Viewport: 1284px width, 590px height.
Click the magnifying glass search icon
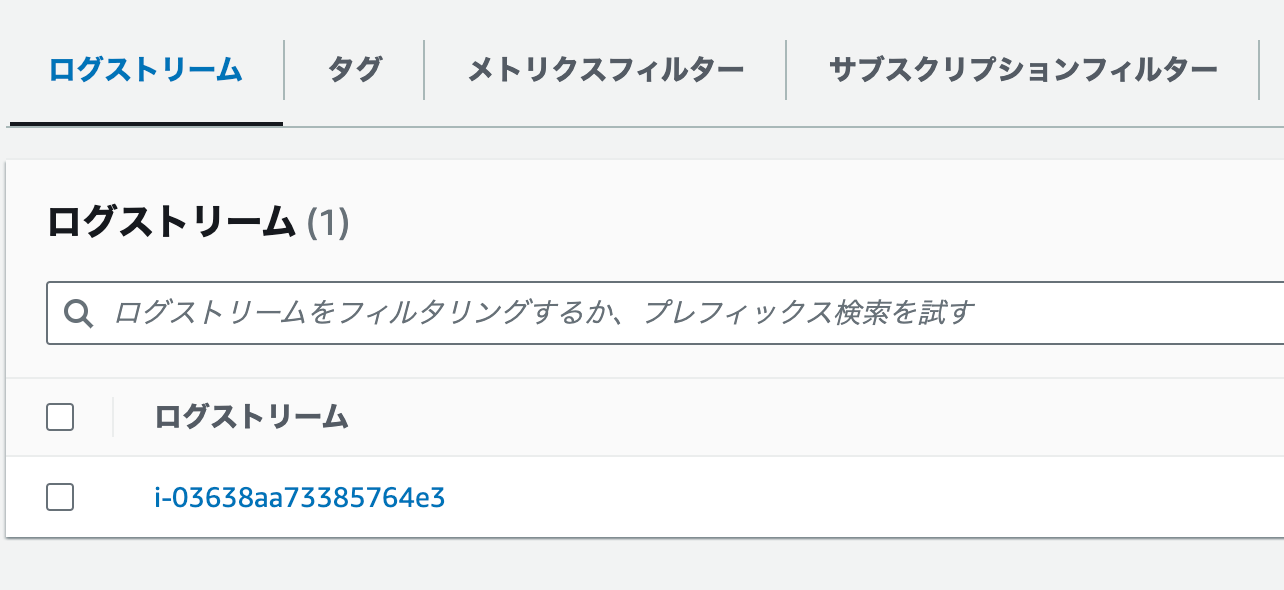click(79, 312)
